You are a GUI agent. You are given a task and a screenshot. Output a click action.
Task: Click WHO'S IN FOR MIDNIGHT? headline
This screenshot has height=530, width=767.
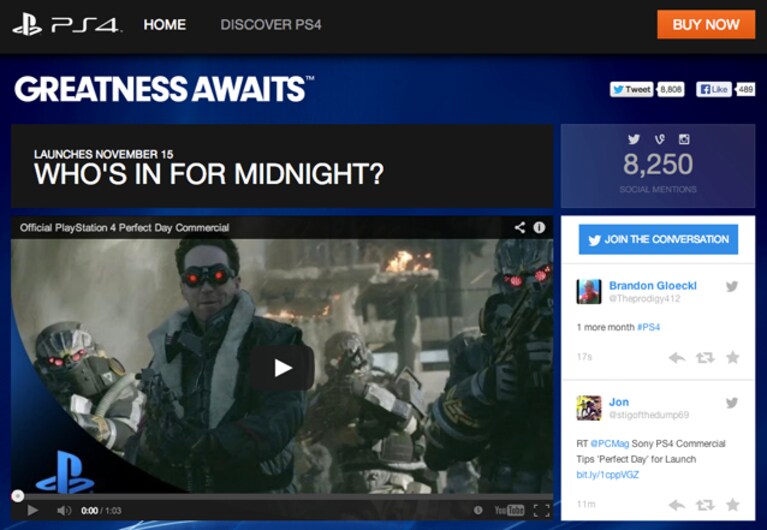pos(209,174)
